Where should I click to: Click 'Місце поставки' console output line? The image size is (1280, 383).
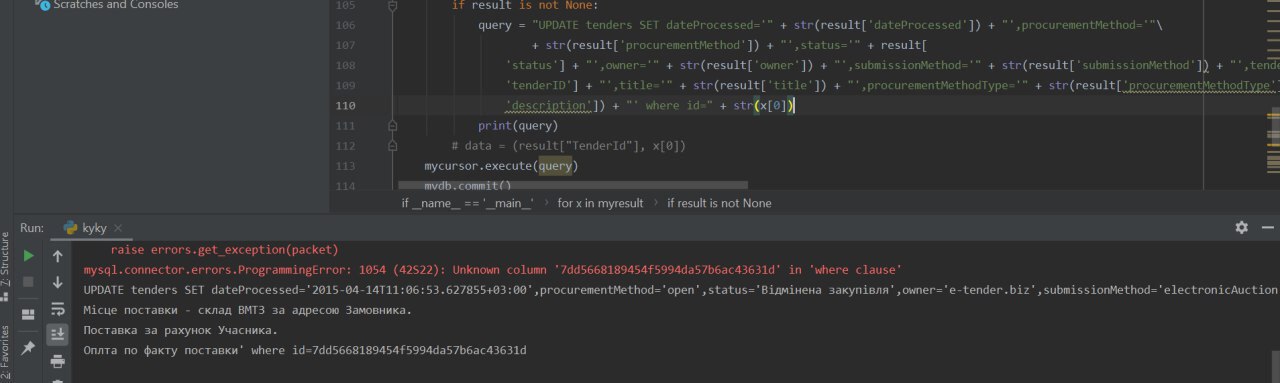[x=247, y=310]
